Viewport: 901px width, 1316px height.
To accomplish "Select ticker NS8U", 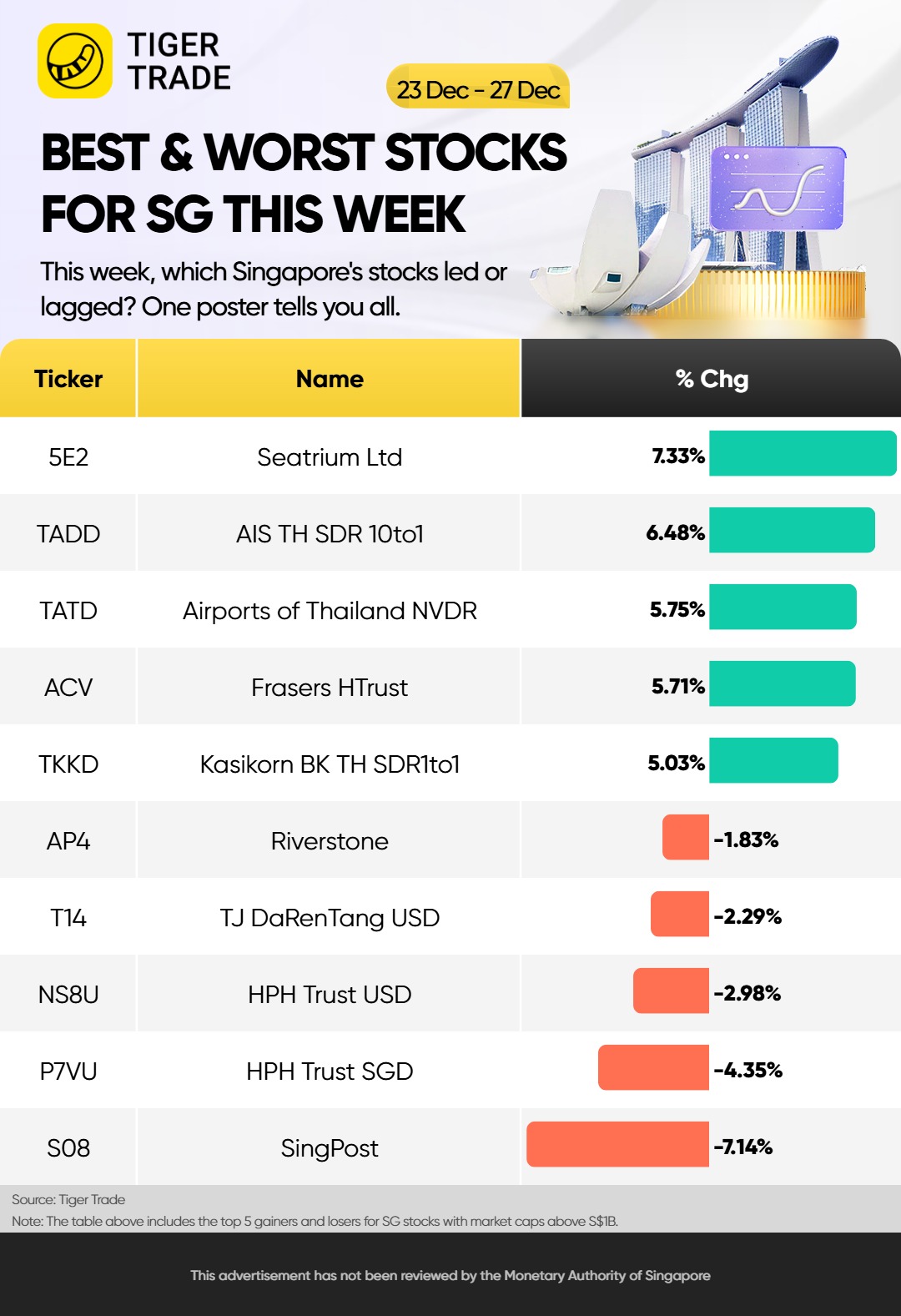I will click(68, 995).
